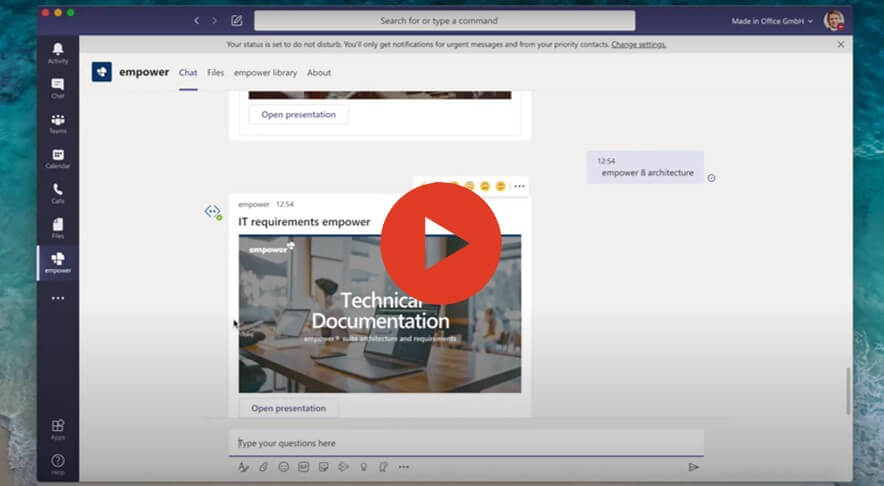Viewport: 884px width, 486px height.
Task: Click the chat vertical scrollbar
Action: (x=847, y=391)
